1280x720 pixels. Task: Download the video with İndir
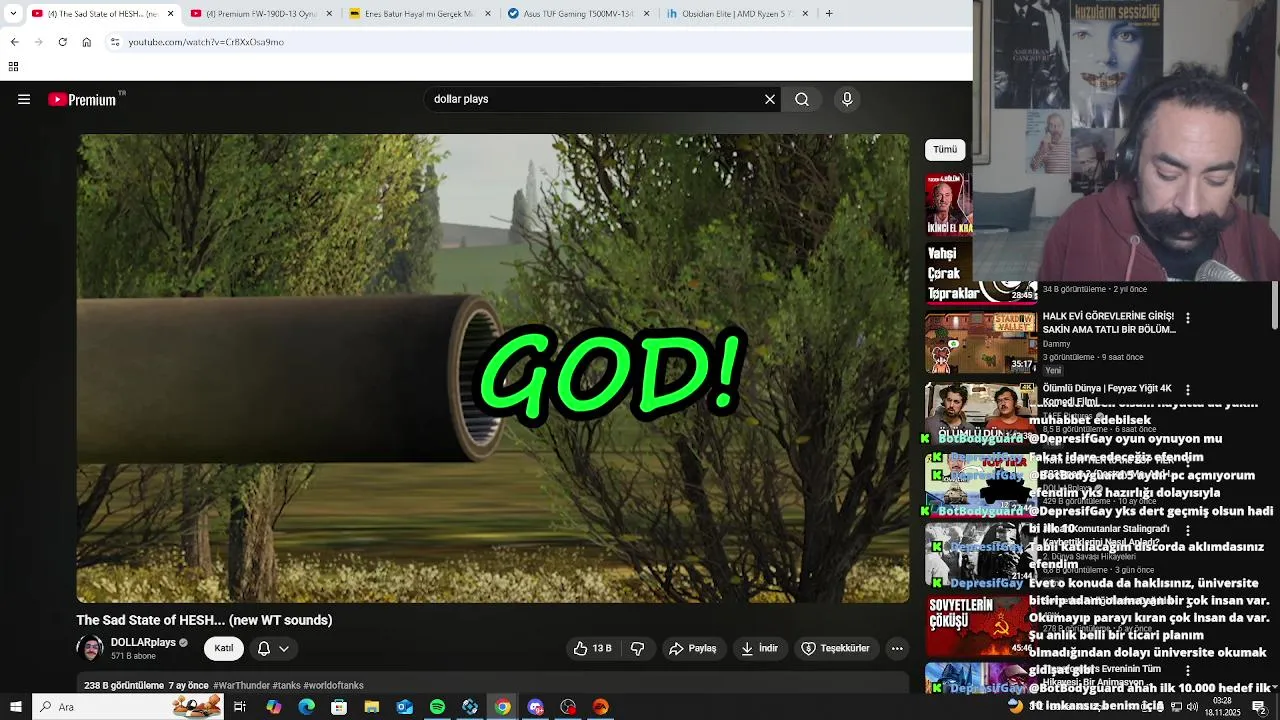tap(759, 648)
